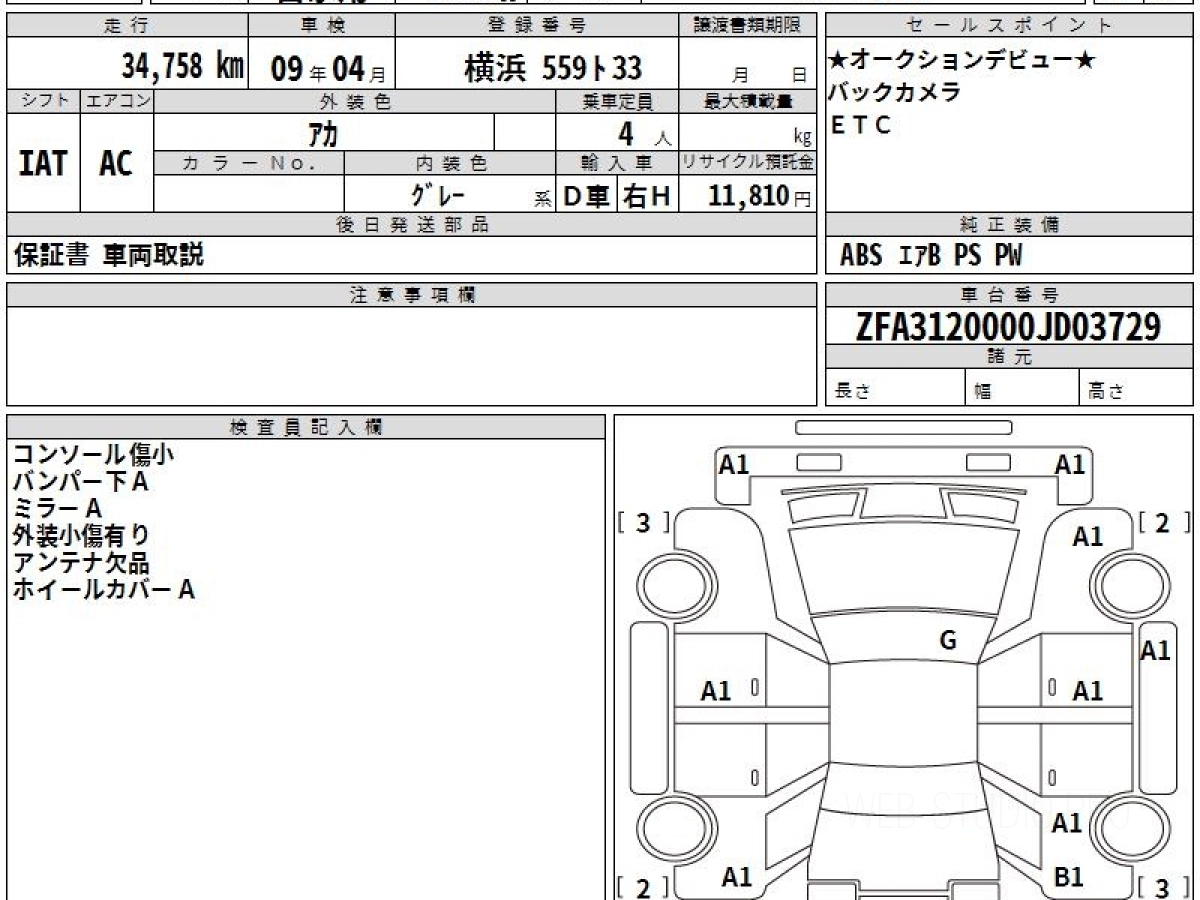Image resolution: width=1200 pixels, height=900 pixels.
Task: Select the chassis number ZFA3120000JD03729
Action: [x=1008, y=326]
